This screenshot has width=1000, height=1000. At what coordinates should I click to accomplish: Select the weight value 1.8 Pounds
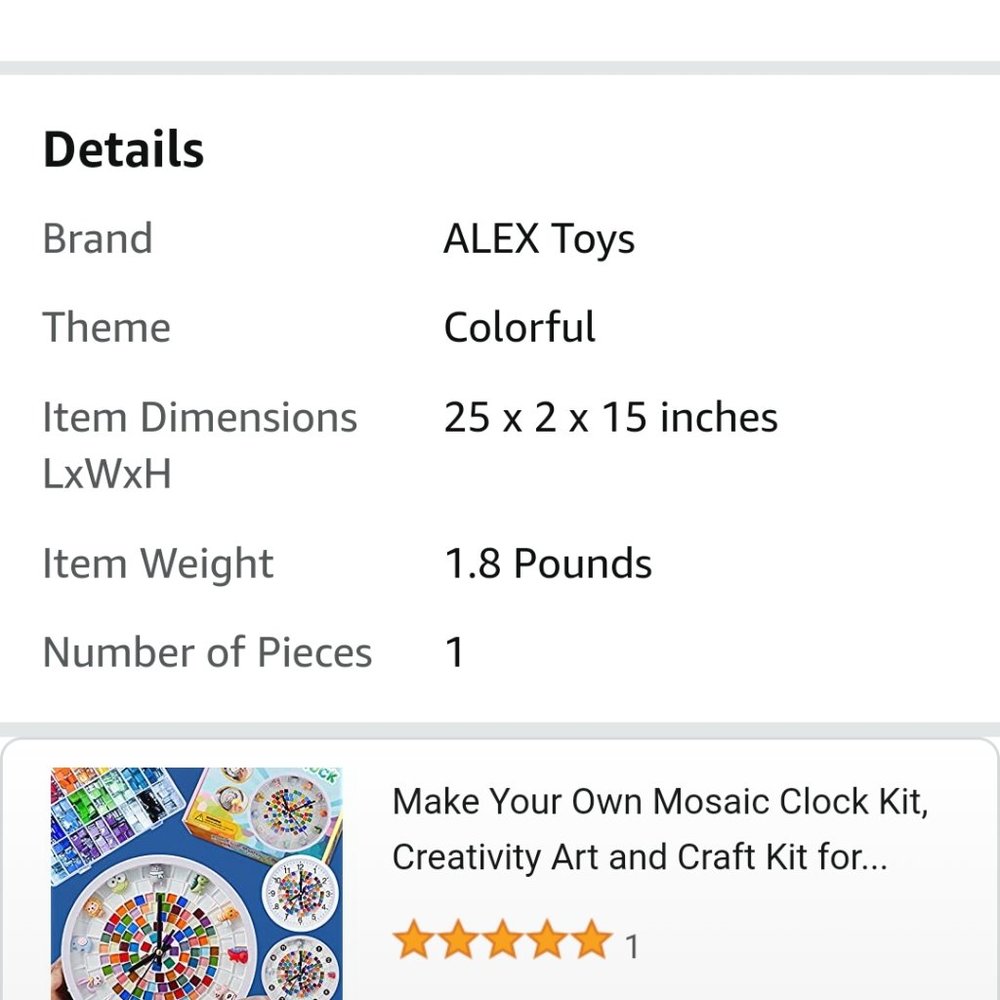547,563
